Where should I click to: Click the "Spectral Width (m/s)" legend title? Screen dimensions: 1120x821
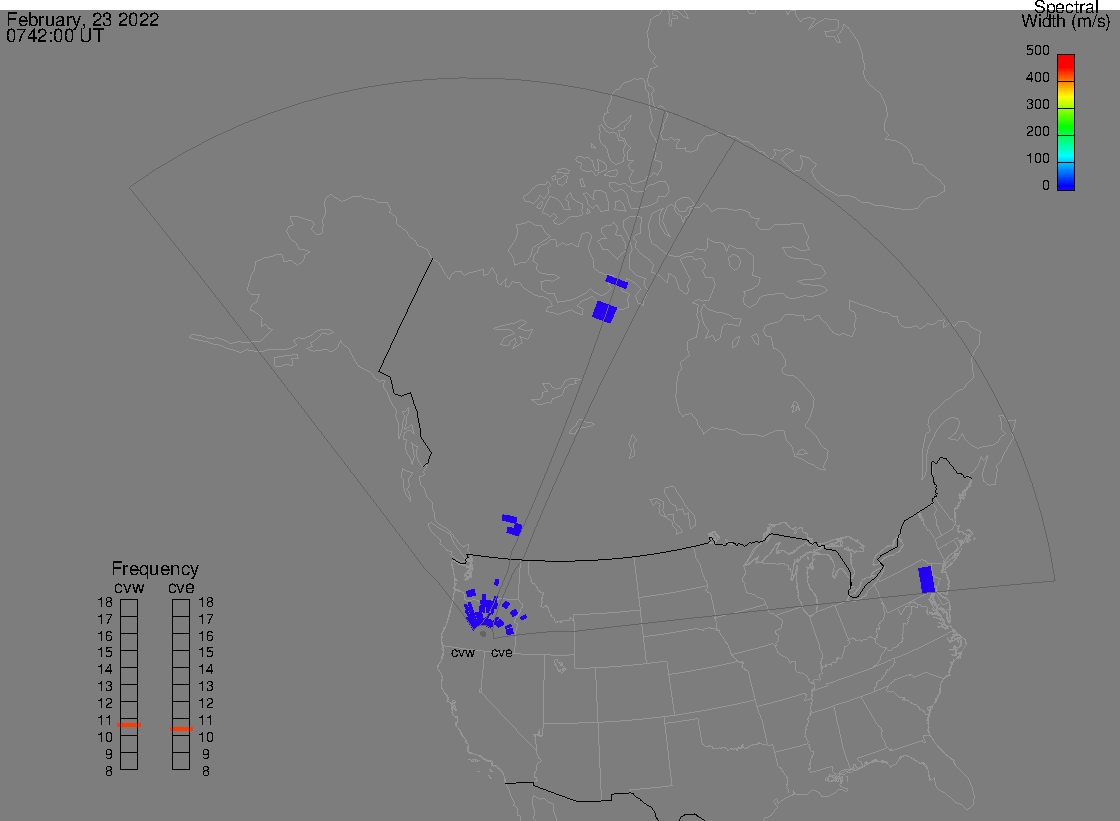1065,14
